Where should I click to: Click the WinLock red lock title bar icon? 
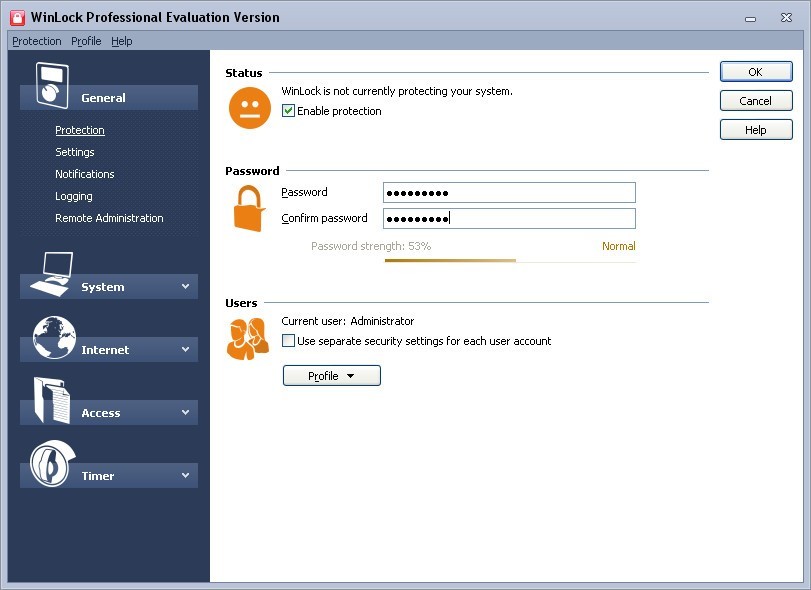point(18,18)
